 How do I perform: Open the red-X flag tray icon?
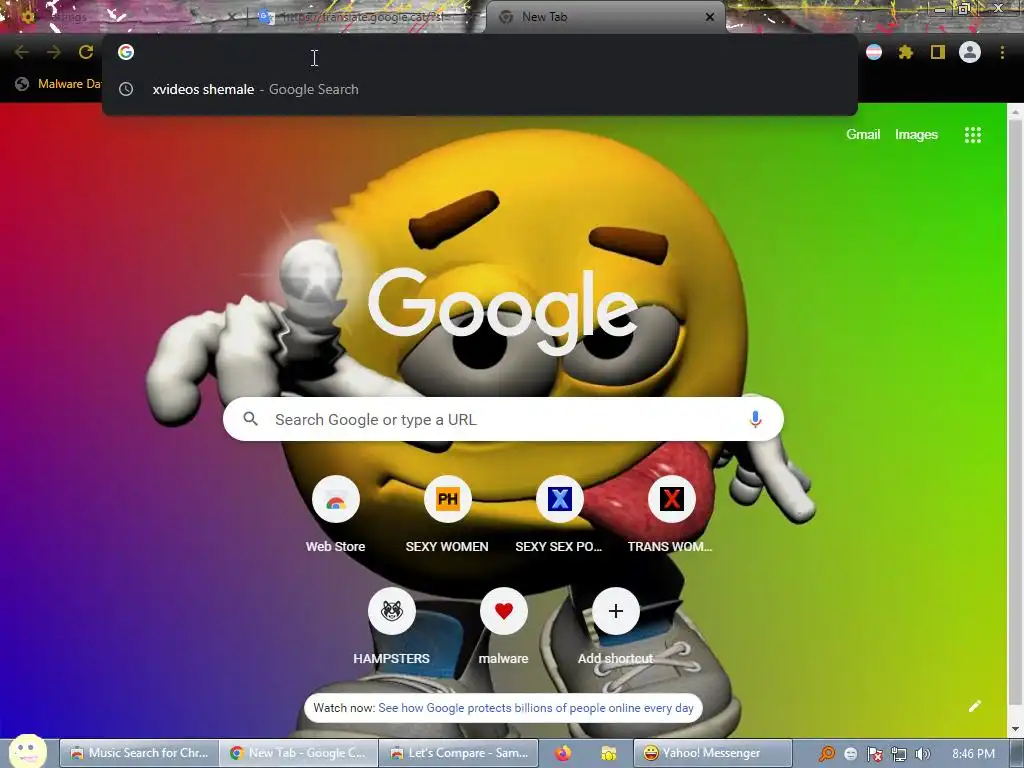coord(874,754)
